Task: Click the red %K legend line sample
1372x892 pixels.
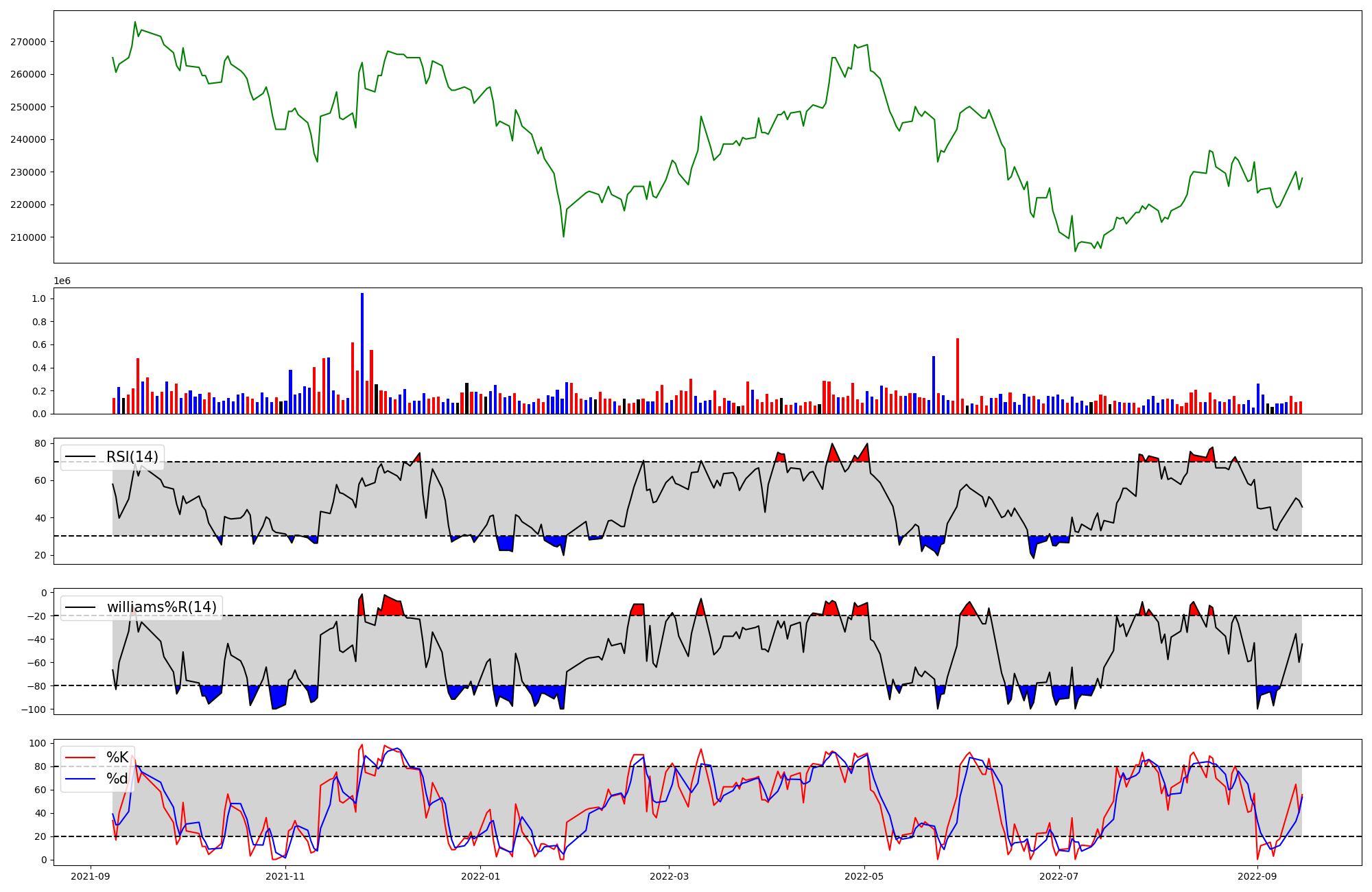Action: pos(79,758)
